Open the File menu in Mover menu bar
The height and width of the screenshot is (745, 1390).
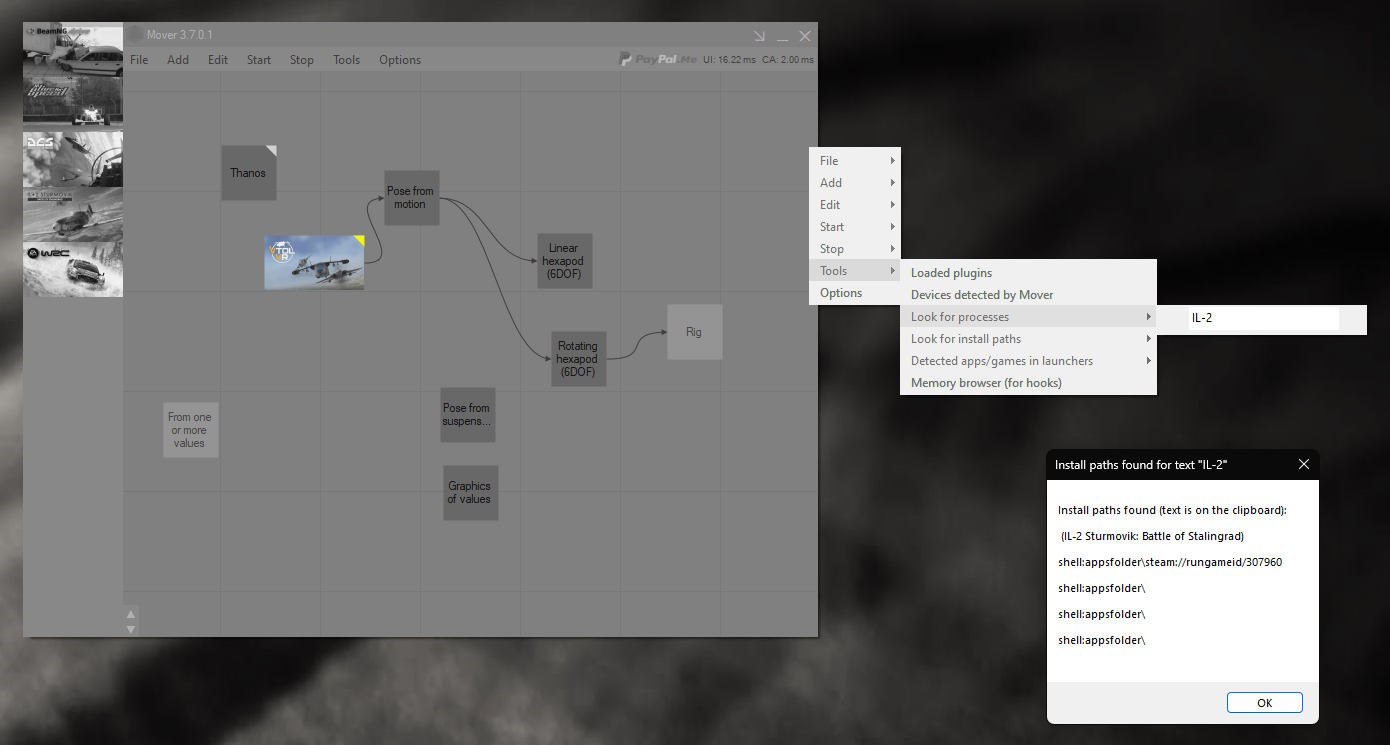tap(139, 60)
